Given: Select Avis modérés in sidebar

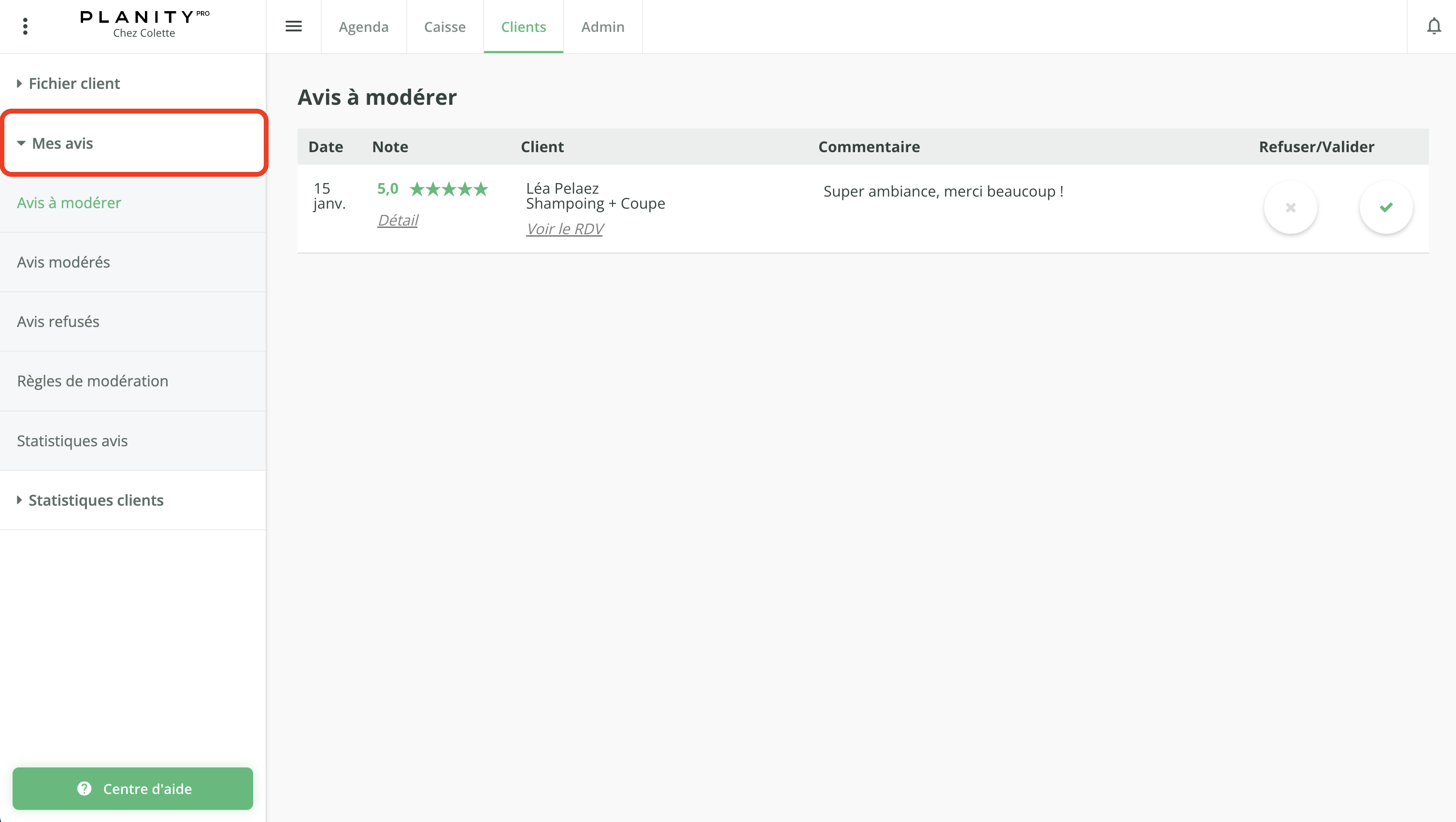Looking at the screenshot, I should click(x=63, y=262).
